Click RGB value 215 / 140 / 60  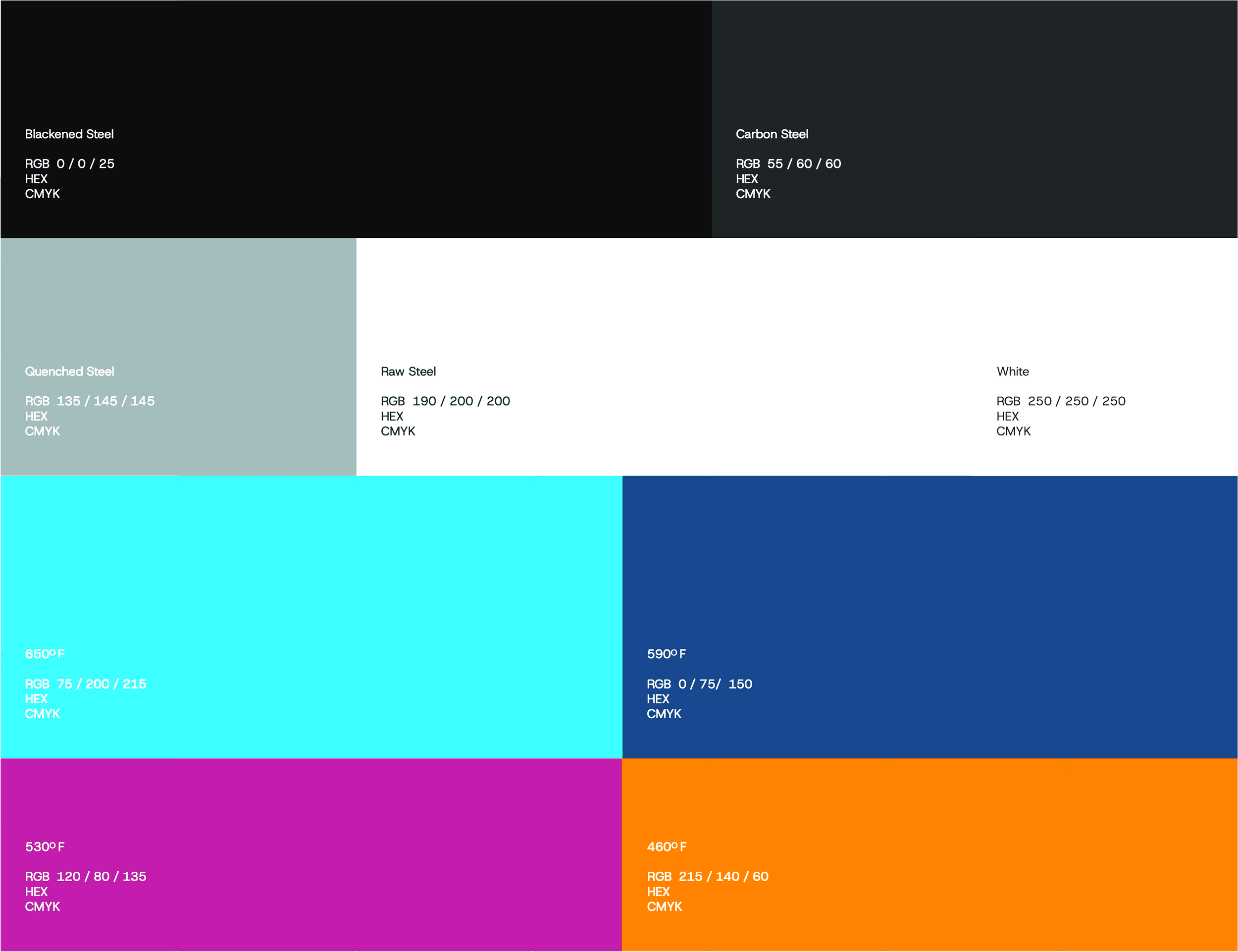[723, 877]
